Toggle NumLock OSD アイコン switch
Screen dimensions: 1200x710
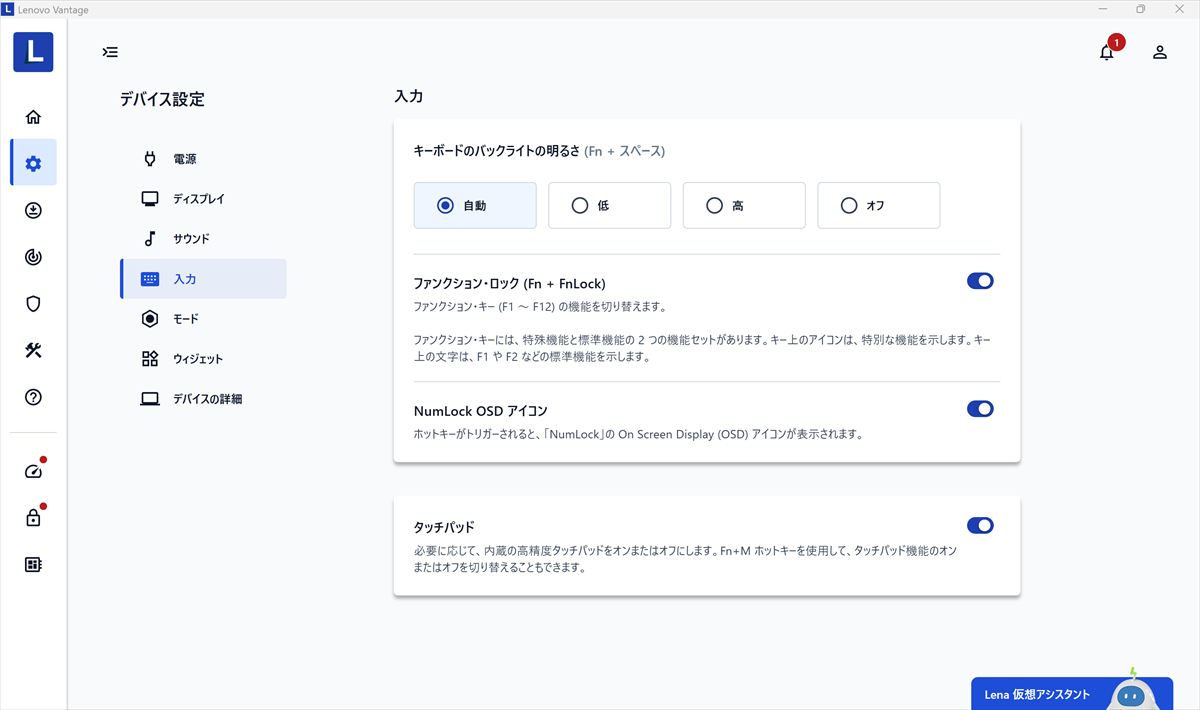[x=980, y=408]
